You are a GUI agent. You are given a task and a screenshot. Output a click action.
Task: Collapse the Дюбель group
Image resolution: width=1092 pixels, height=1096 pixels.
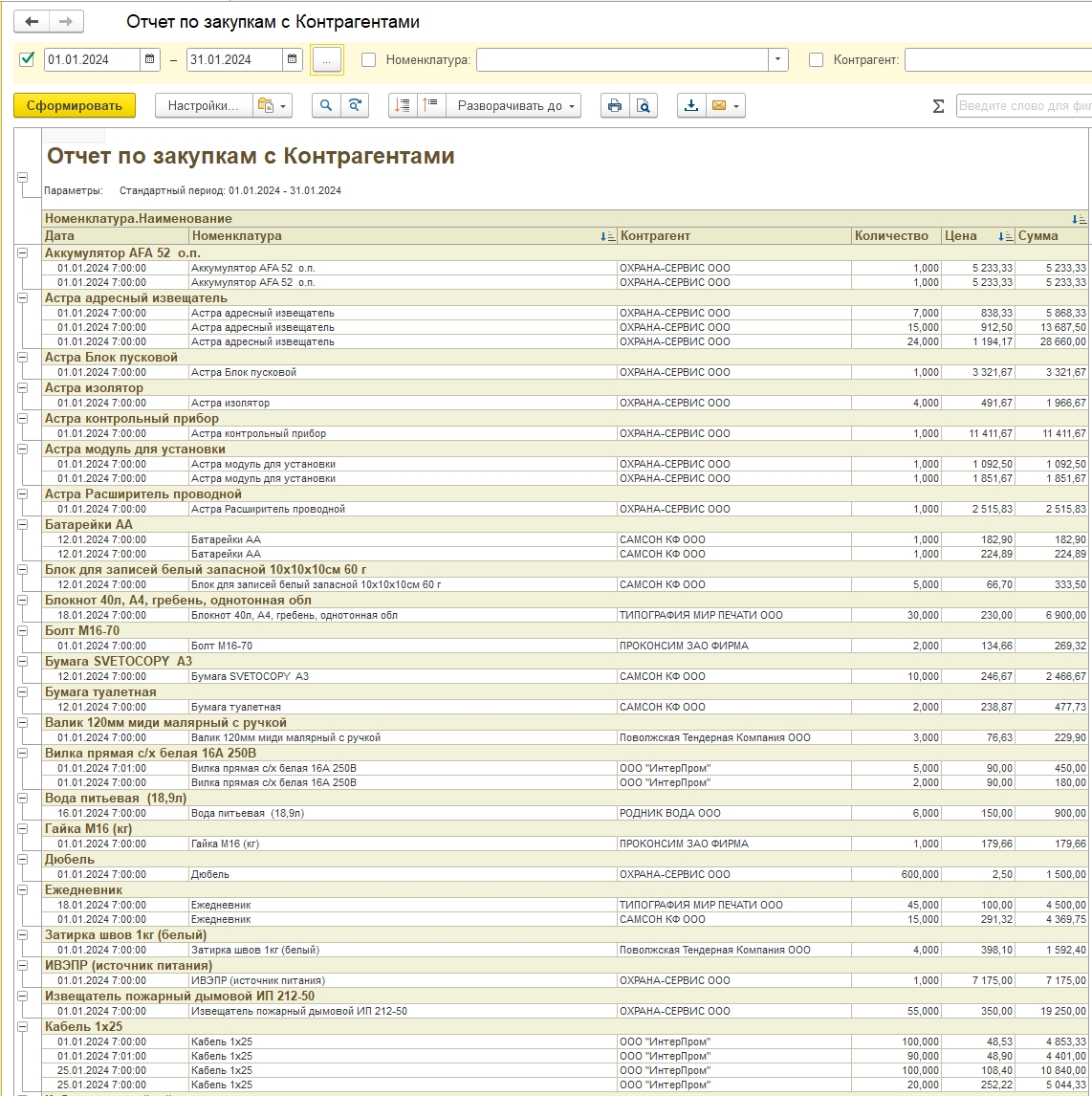pos(22,860)
